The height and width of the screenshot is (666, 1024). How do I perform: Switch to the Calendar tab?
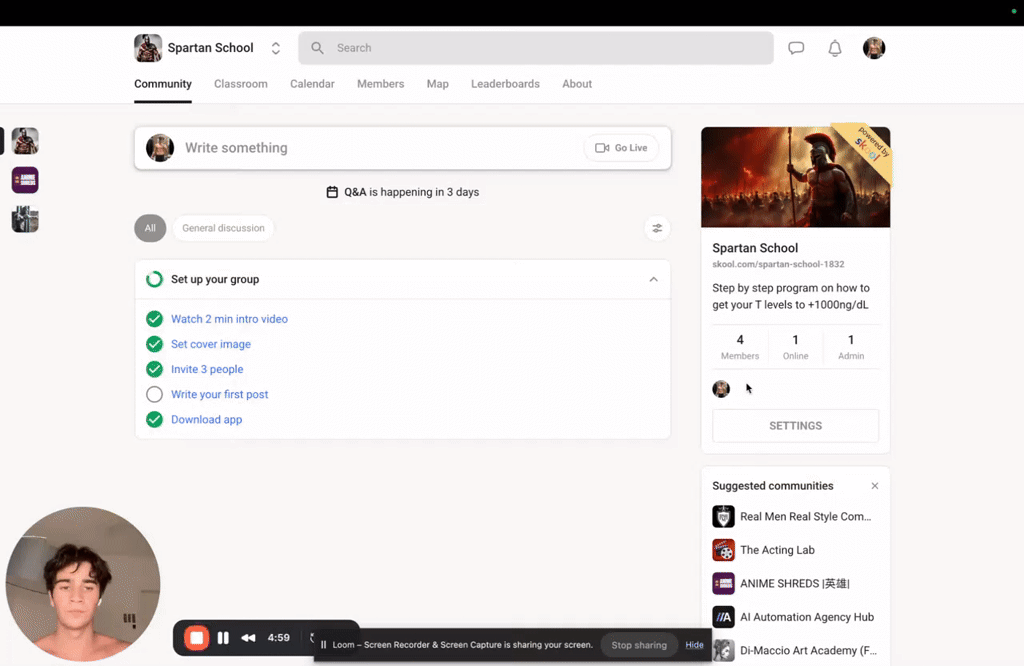tap(312, 84)
